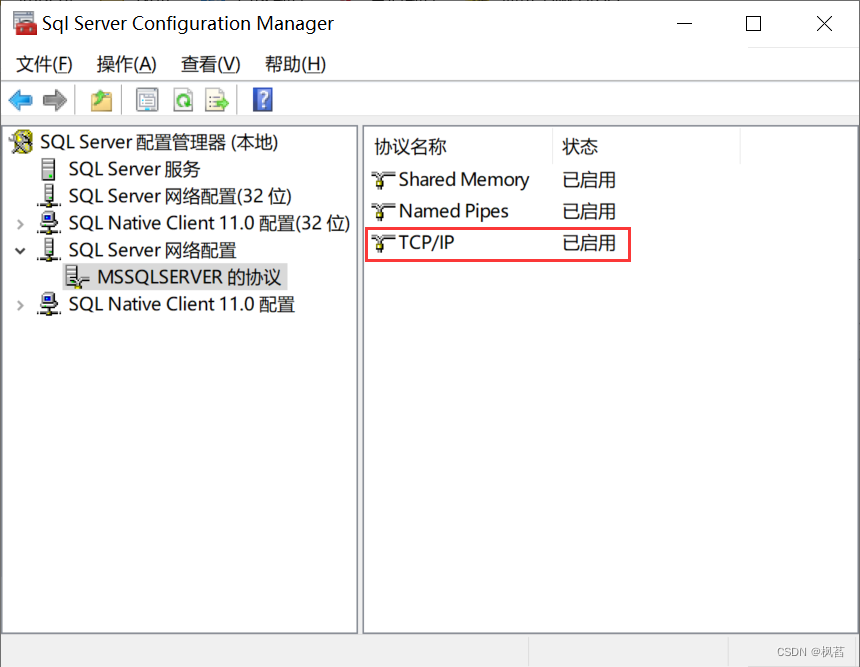Click the Back arrow toolbar icon

pos(21,100)
